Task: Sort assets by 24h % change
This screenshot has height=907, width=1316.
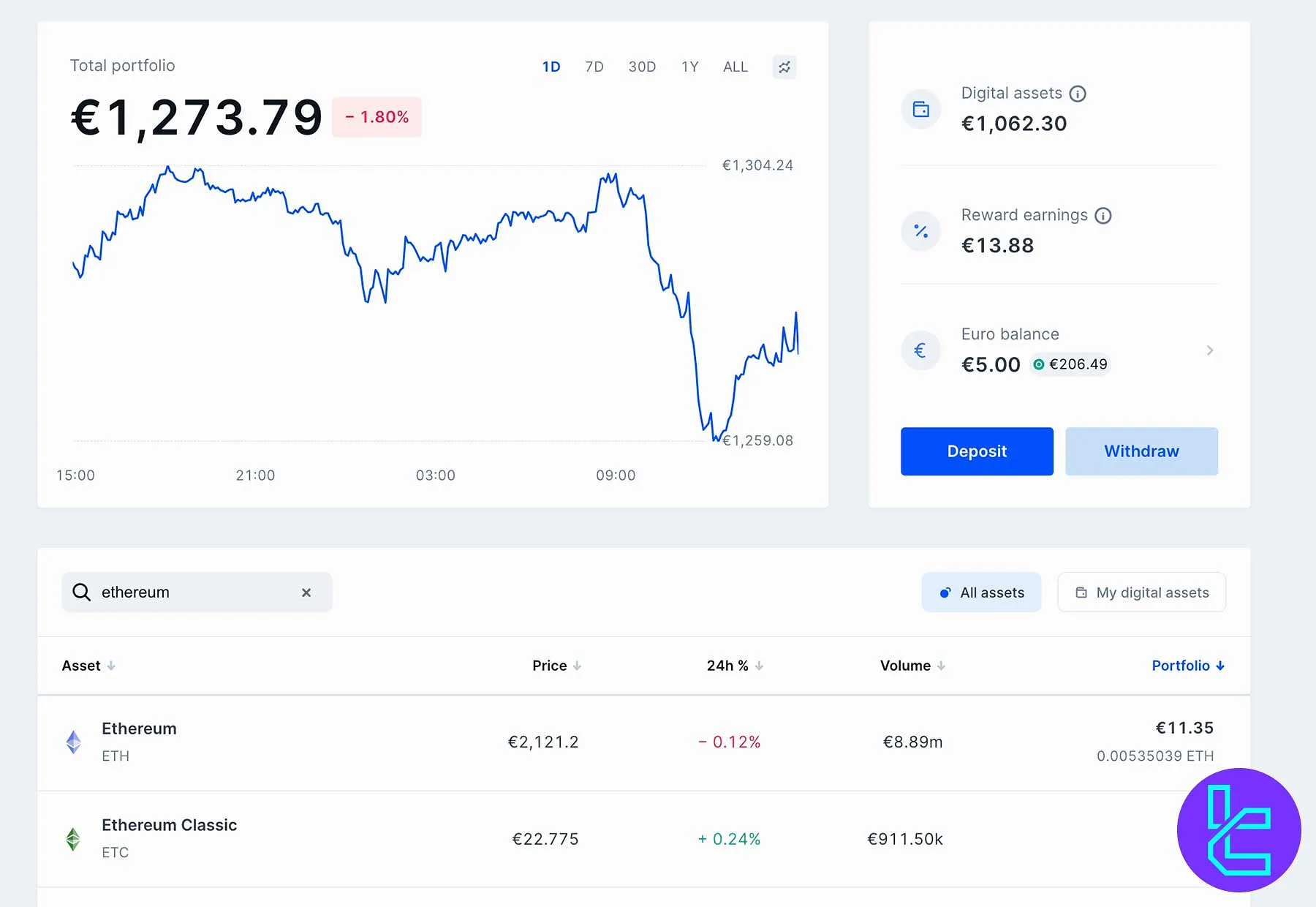Action: pos(734,666)
